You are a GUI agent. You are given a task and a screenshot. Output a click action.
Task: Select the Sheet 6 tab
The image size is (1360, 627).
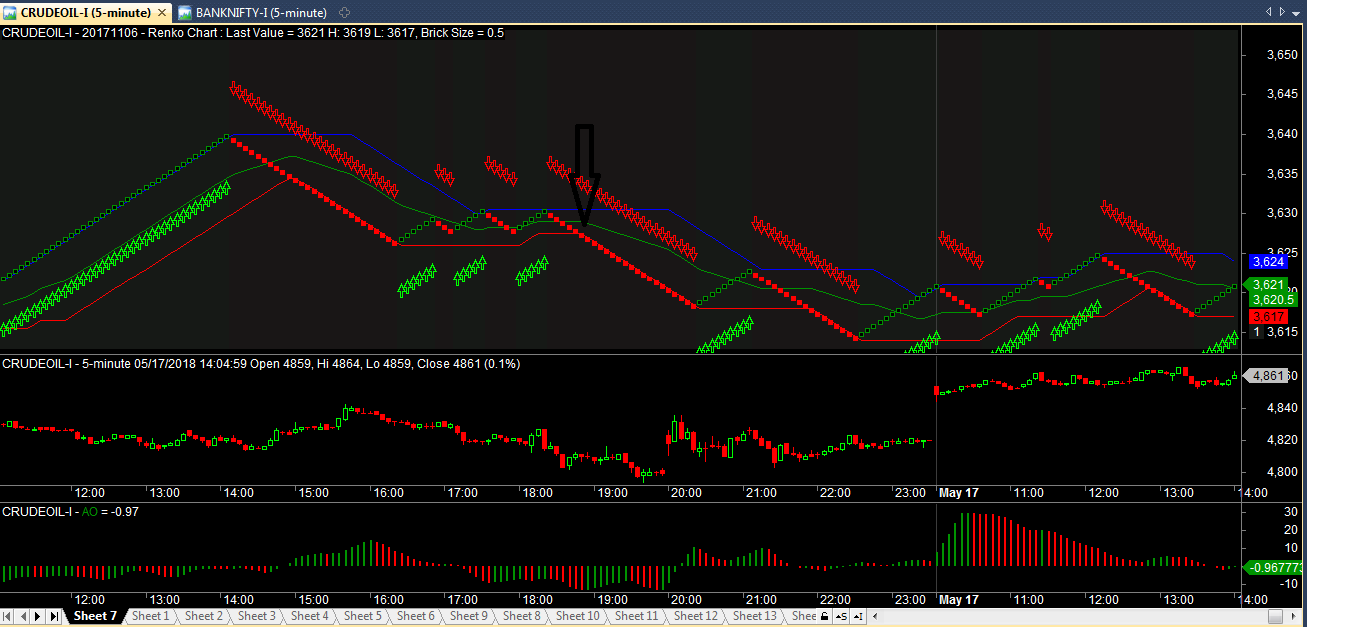click(416, 616)
